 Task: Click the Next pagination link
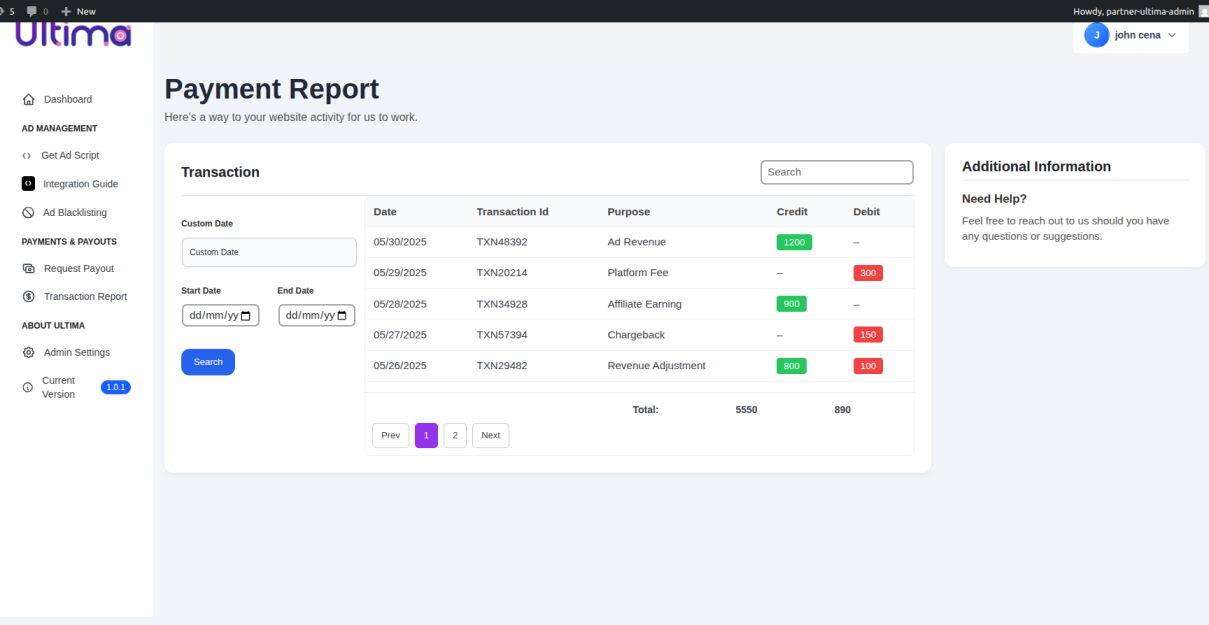click(490, 435)
